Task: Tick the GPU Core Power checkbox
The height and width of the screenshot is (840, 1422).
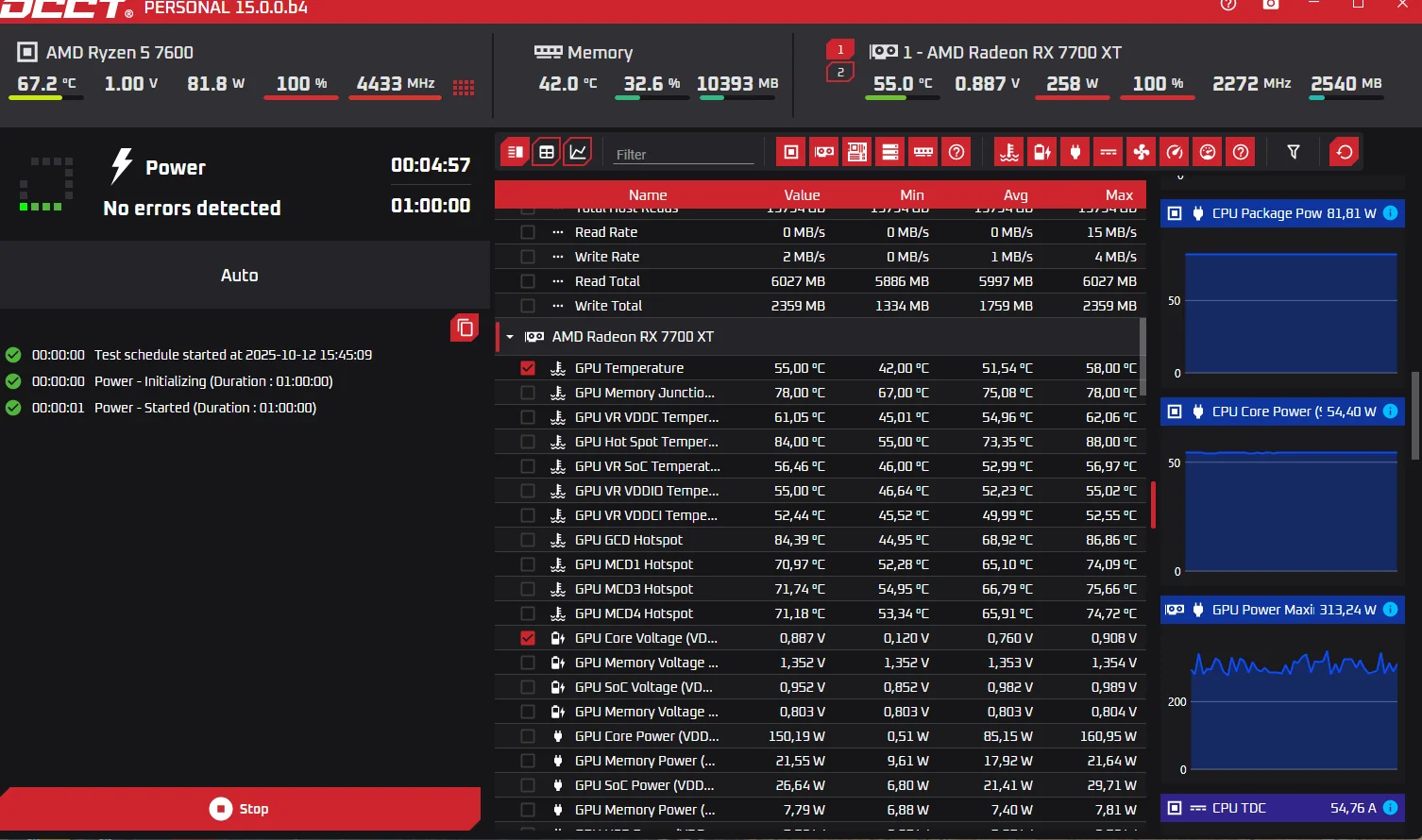Action: [528, 736]
